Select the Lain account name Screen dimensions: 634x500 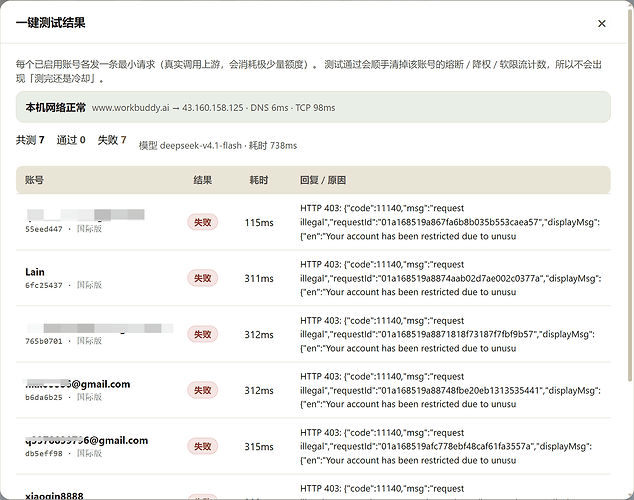(35, 272)
